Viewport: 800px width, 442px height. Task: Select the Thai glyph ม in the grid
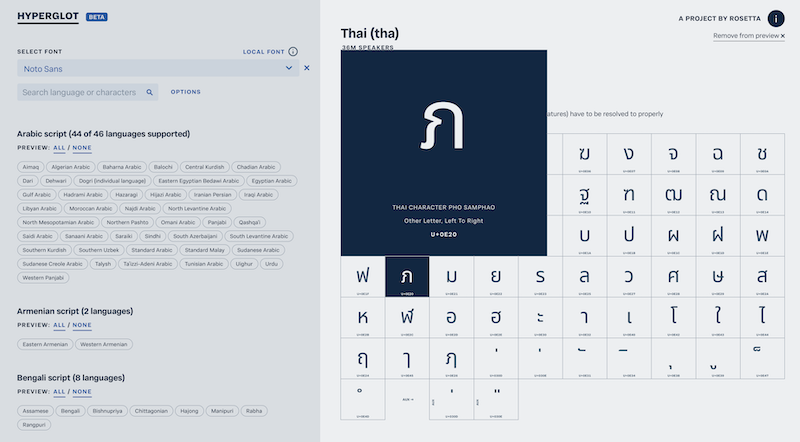(452, 277)
